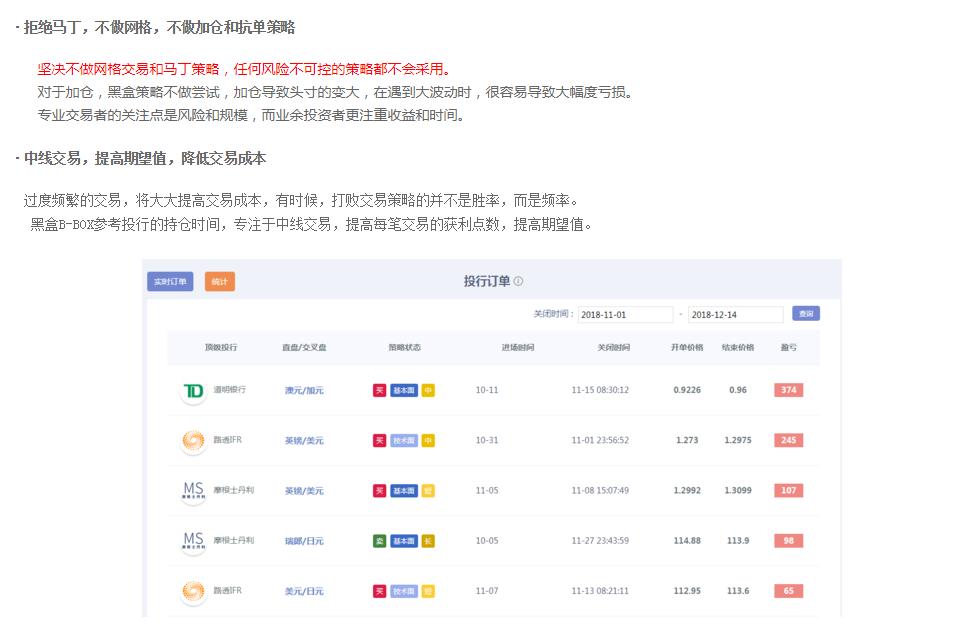Image resolution: width=964 pixels, height=627 pixels.
Task: Open the 澳元/加元 currency pair link
Action: (304, 390)
